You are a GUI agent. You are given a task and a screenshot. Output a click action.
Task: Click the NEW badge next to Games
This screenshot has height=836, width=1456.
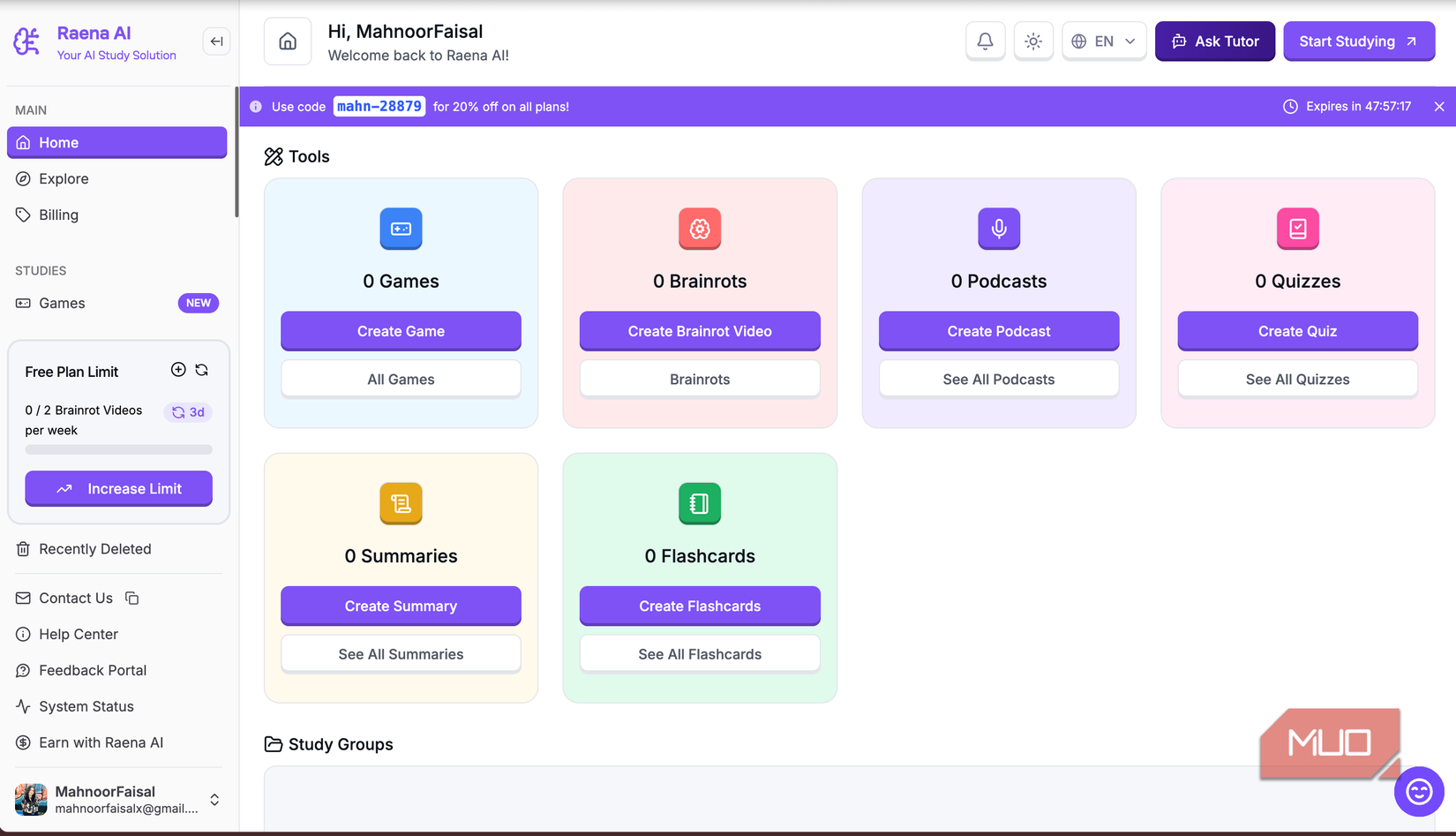click(199, 304)
